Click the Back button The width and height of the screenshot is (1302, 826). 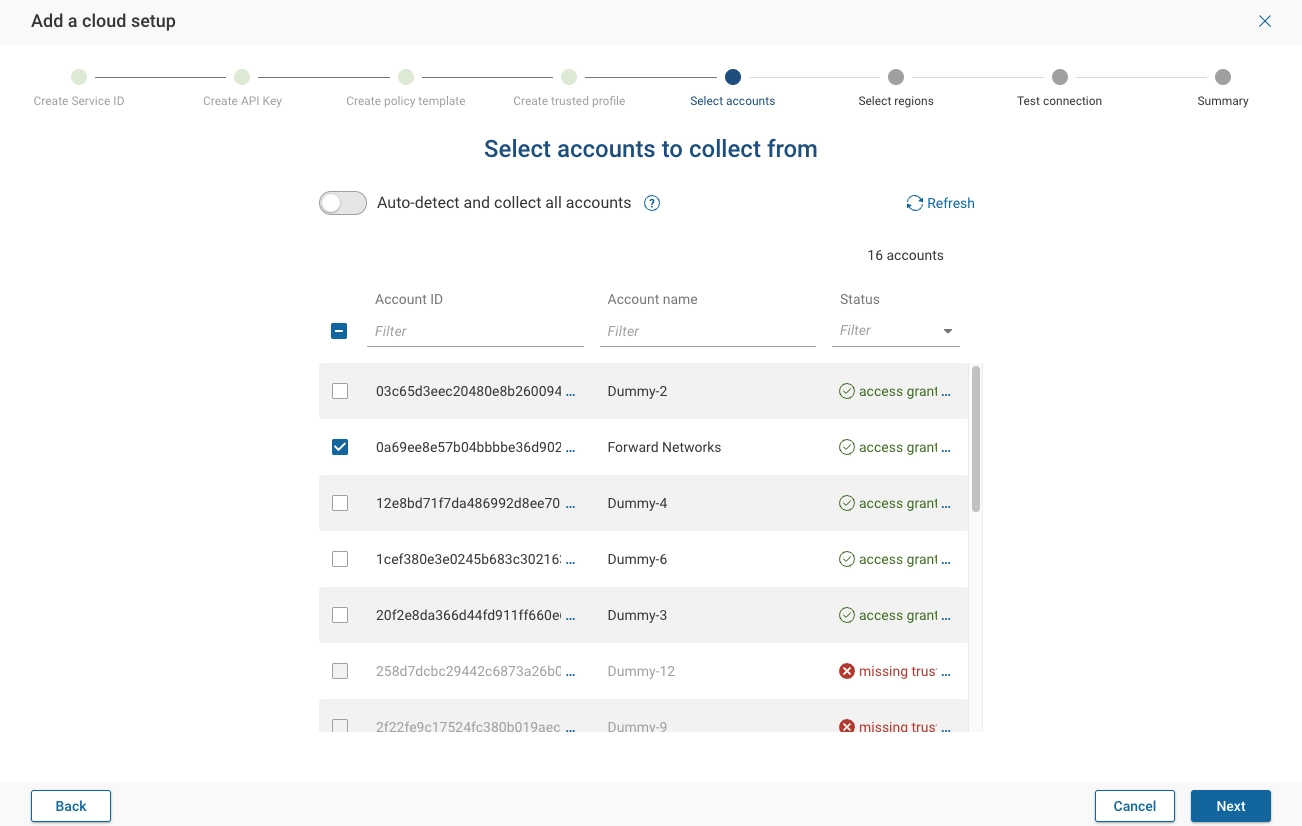pyautogui.click(x=71, y=806)
